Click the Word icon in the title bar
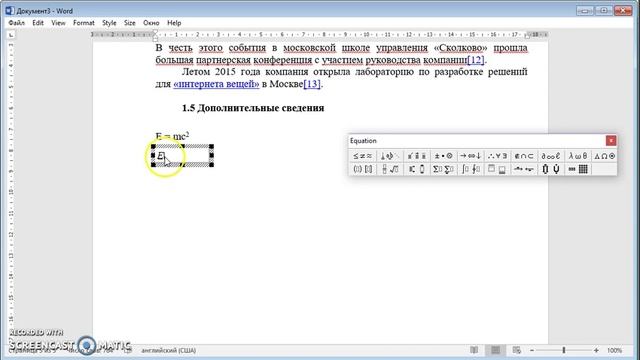640x360 pixels. (x=9, y=11)
